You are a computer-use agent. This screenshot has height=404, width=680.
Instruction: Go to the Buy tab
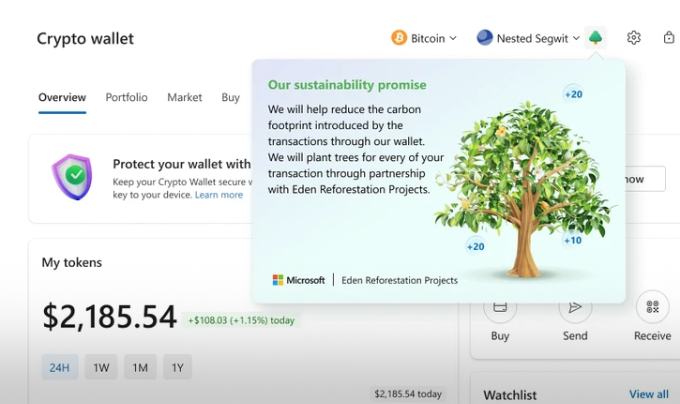point(230,97)
